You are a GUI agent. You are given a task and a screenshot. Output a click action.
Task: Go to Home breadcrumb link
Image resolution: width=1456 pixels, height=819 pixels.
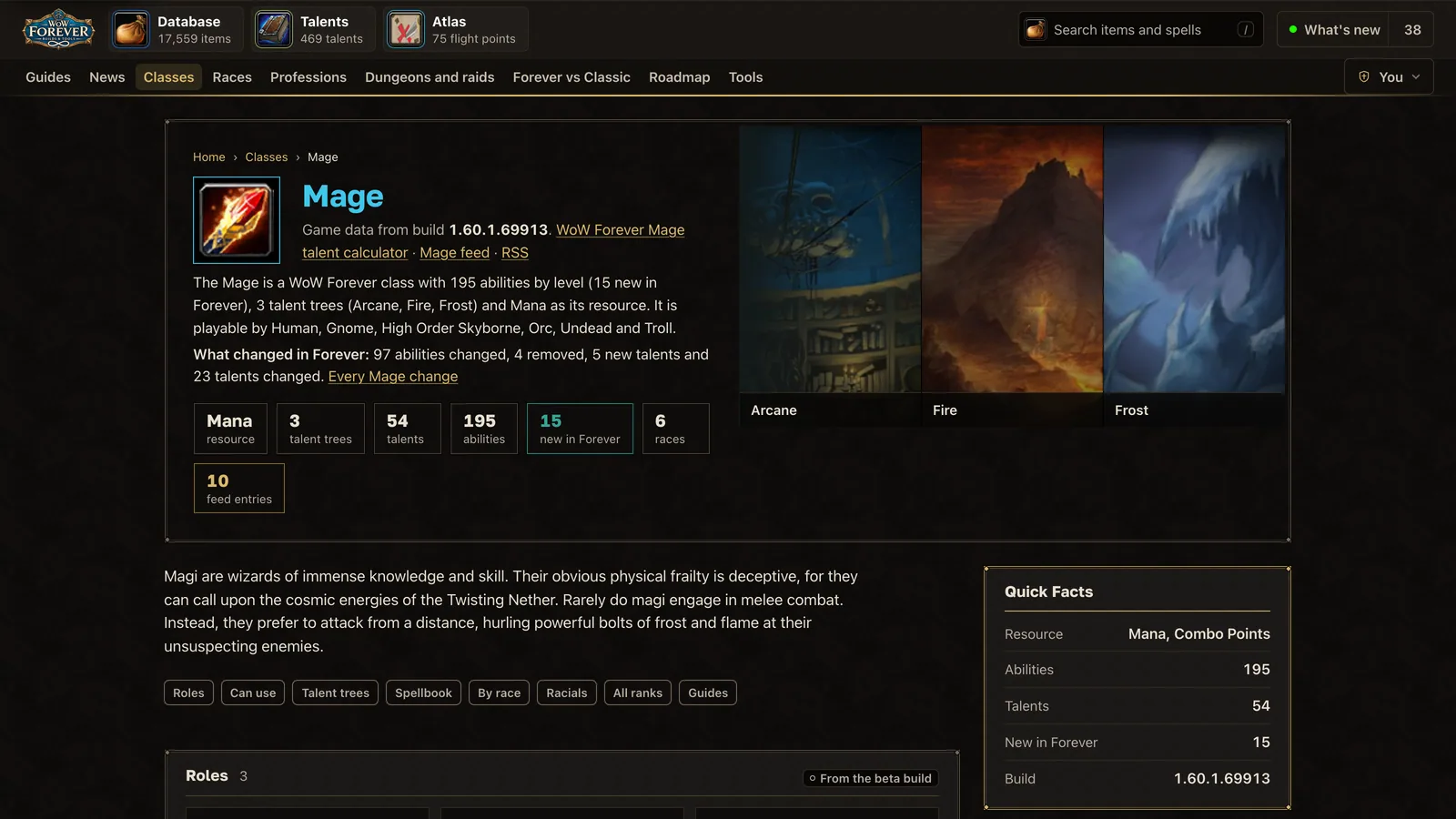(x=208, y=157)
